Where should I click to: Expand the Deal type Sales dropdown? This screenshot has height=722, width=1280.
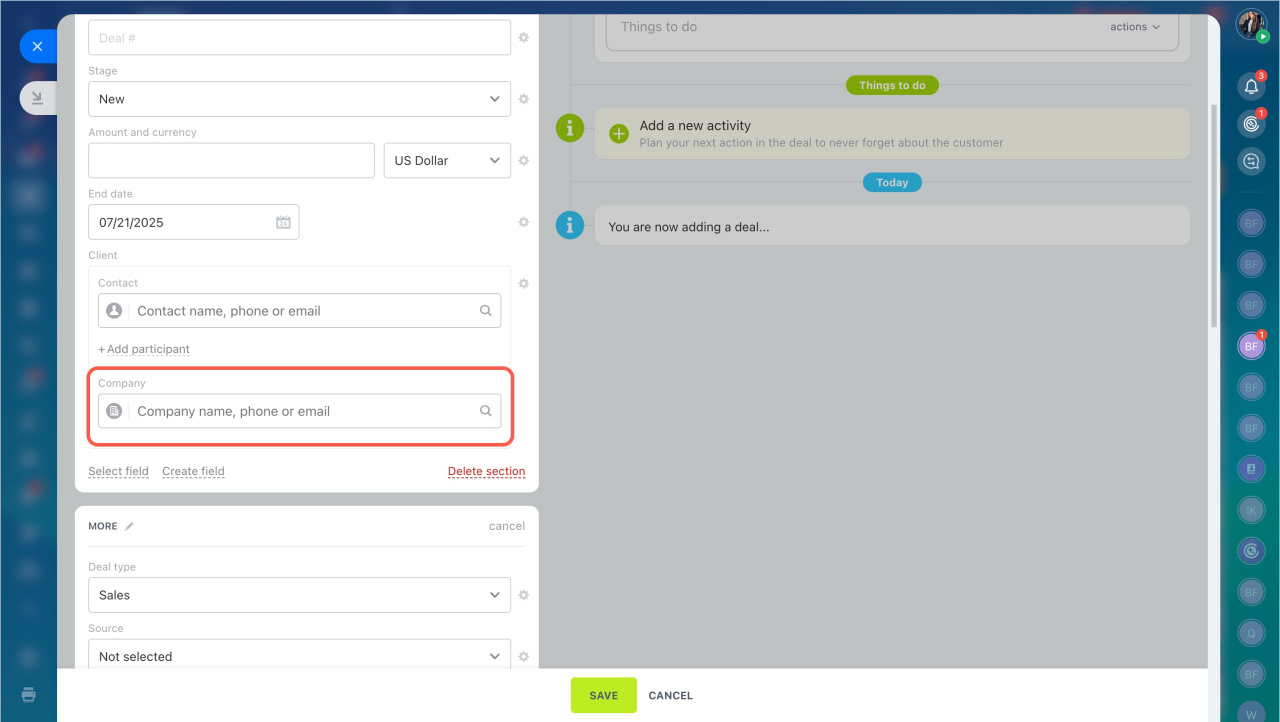tap(299, 595)
